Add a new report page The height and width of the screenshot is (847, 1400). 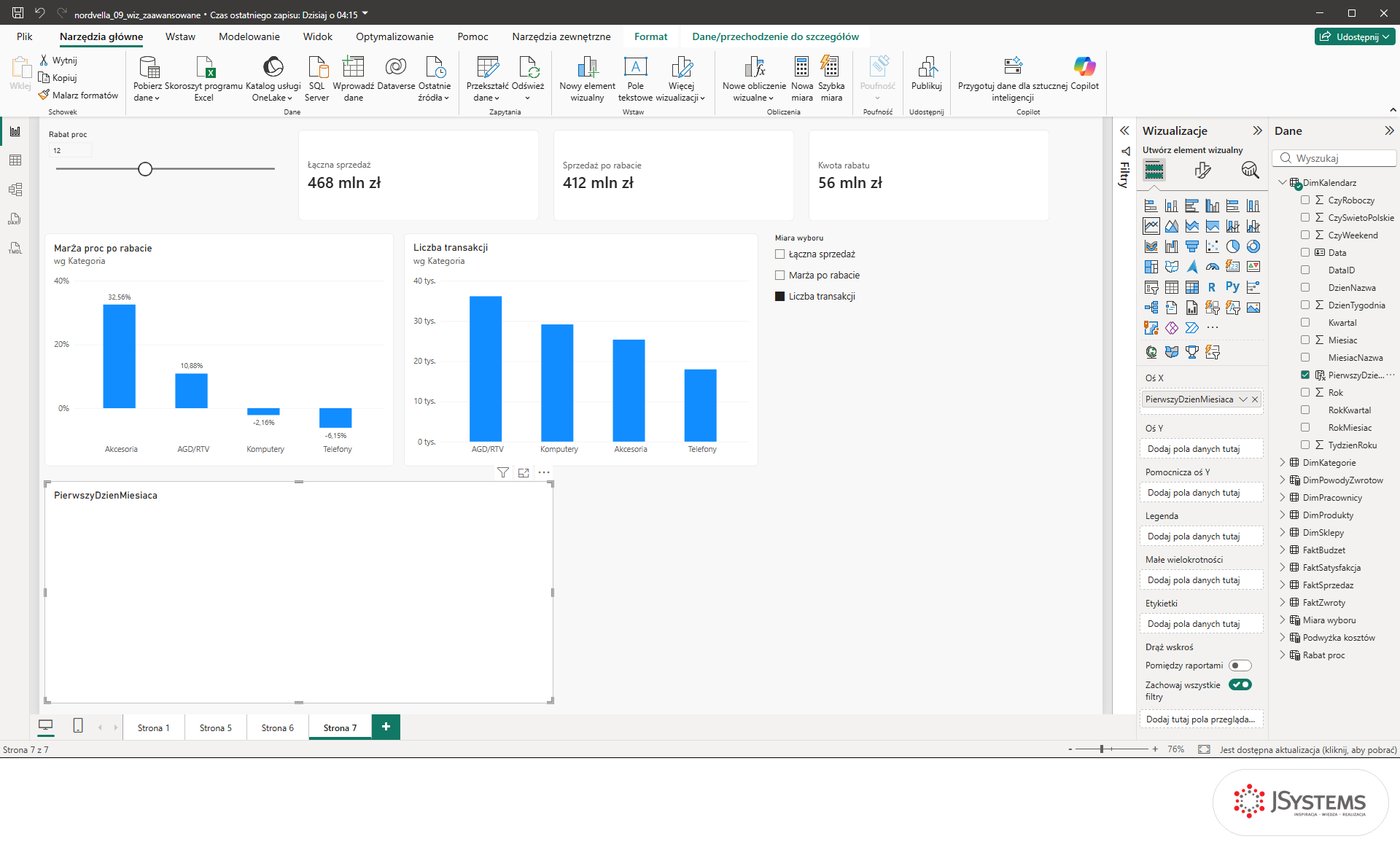pyautogui.click(x=386, y=727)
